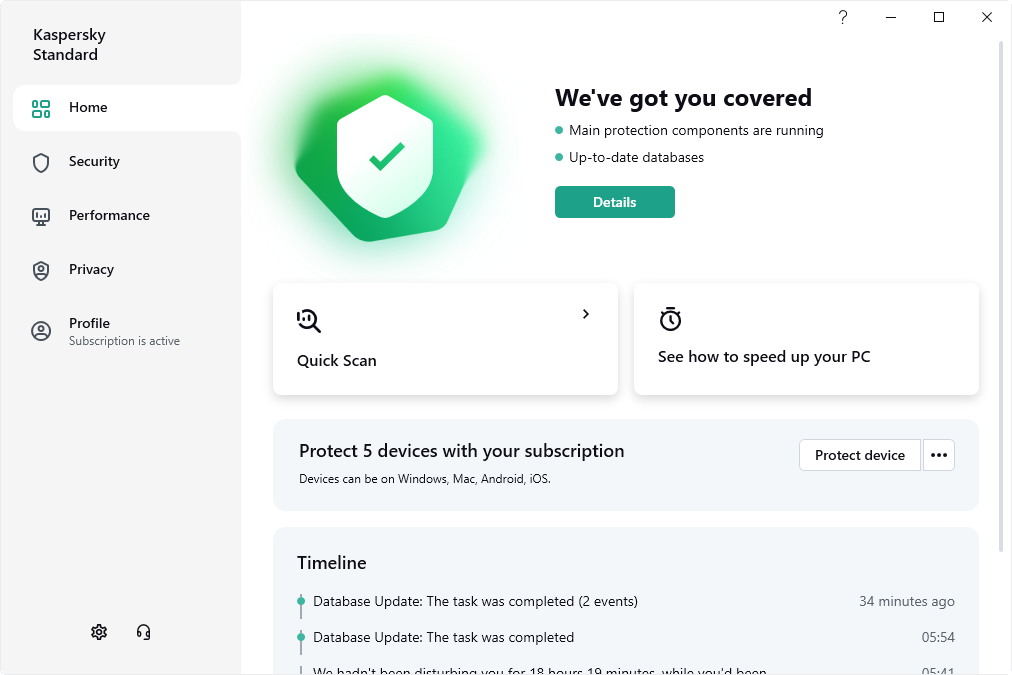The width and height of the screenshot is (1012, 675).
Task: Click the Security shield icon
Action: (x=41, y=162)
